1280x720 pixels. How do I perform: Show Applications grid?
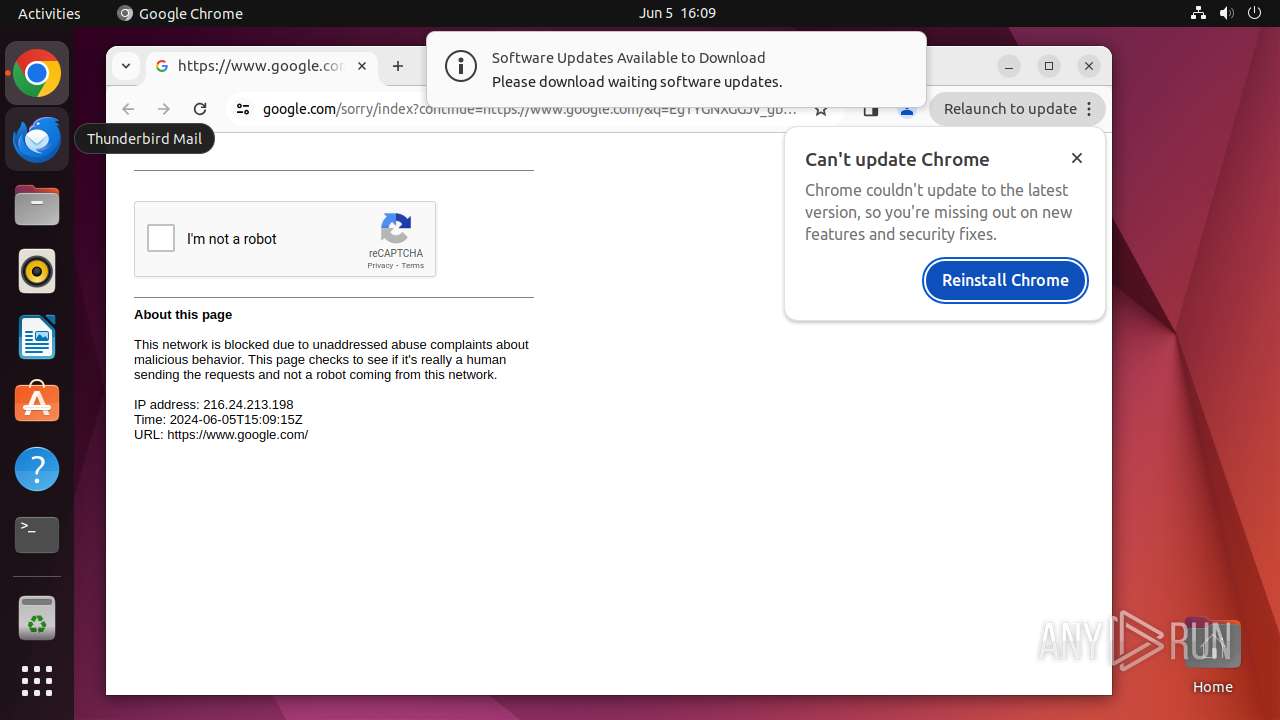click(x=37, y=681)
